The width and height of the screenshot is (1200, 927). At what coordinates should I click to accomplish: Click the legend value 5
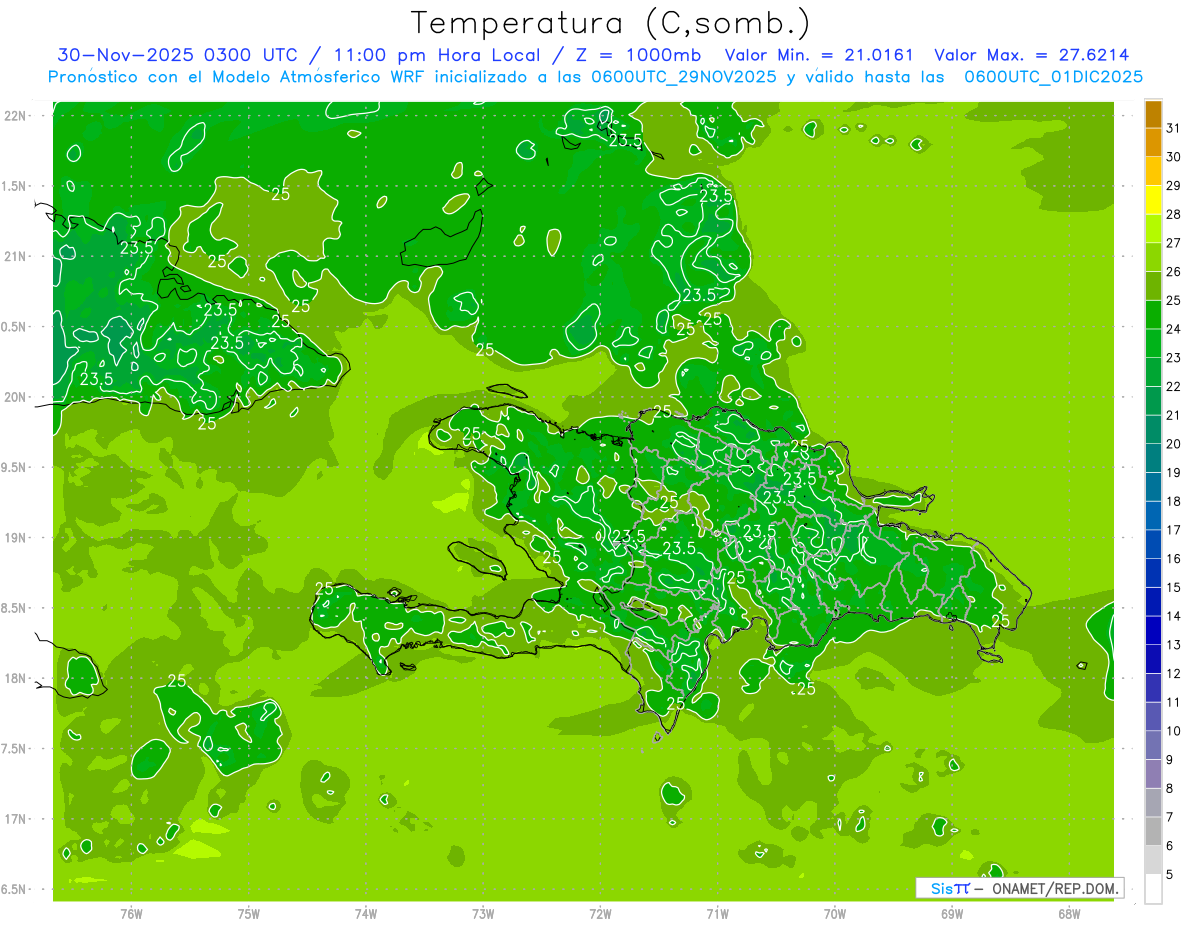(1171, 875)
